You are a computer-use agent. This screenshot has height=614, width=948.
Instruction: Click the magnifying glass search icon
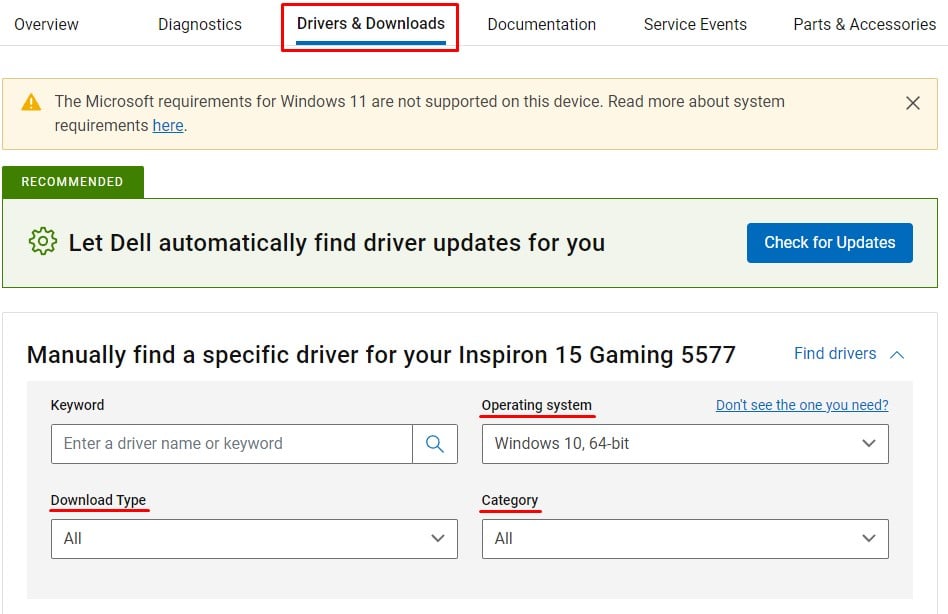435,444
